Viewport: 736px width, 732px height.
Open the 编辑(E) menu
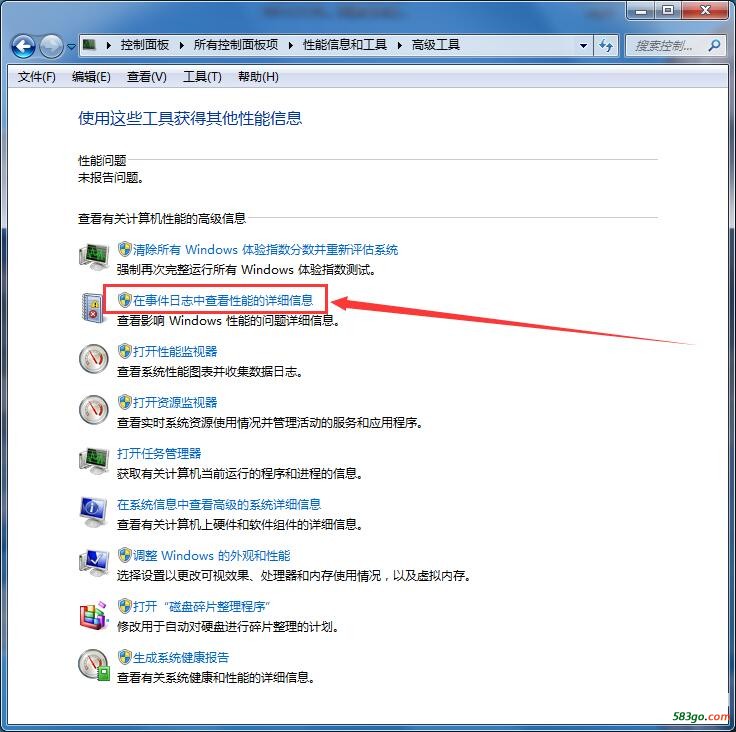coord(91,77)
